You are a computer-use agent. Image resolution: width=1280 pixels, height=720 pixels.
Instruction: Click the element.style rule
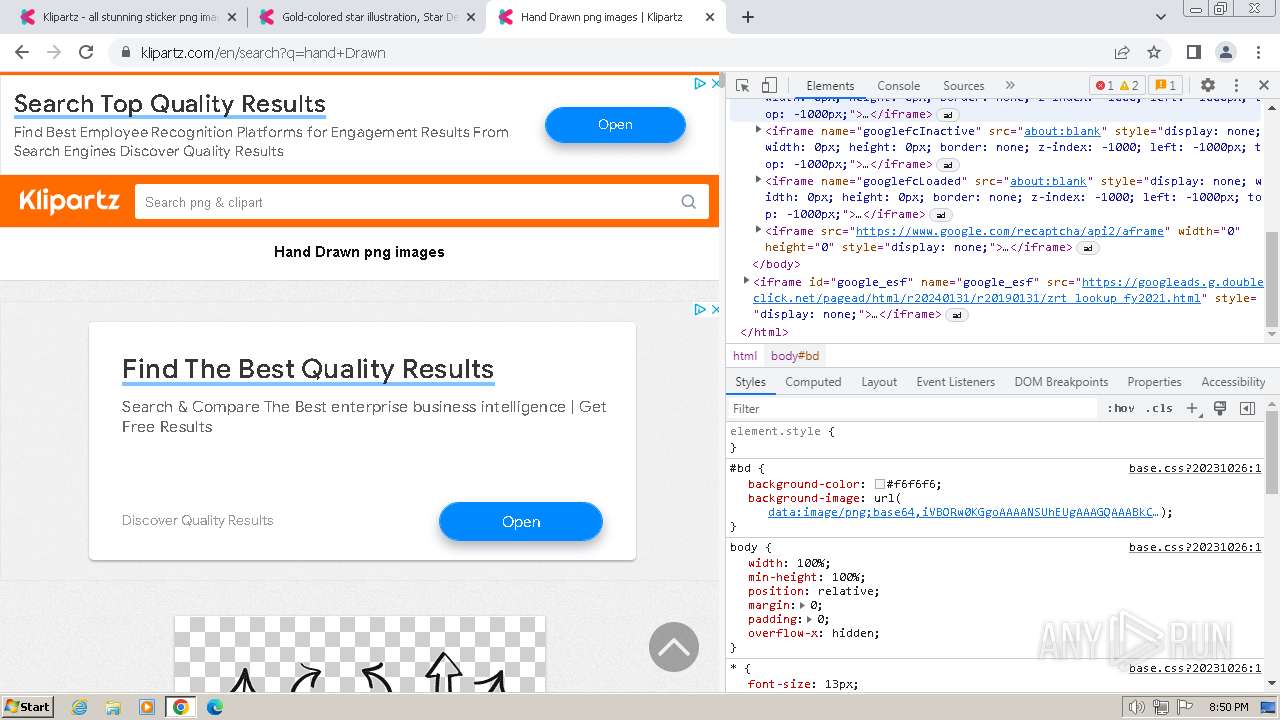(780, 431)
